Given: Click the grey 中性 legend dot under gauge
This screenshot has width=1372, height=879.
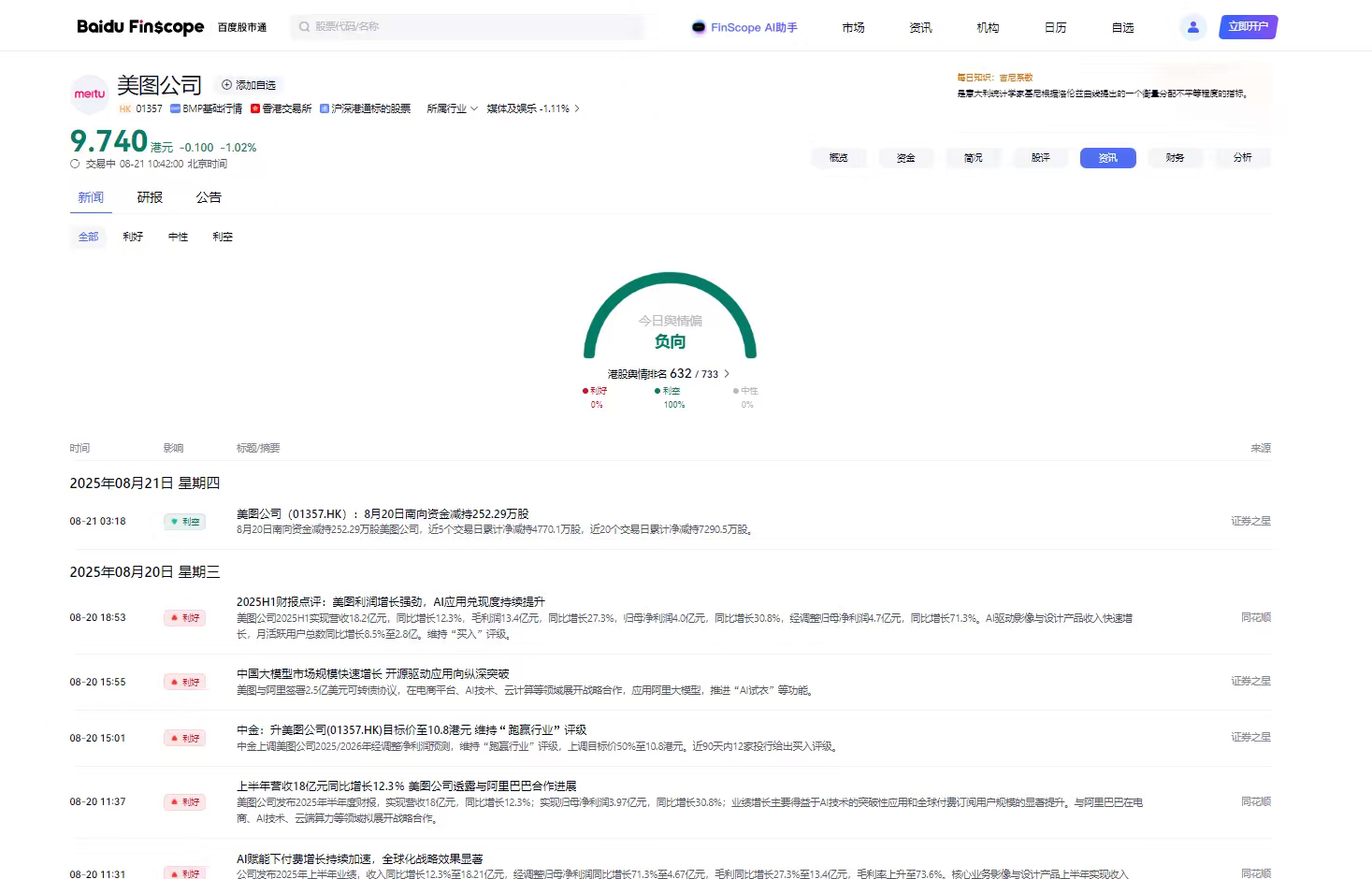Looking at the screenshot, I should pos(736,391).
